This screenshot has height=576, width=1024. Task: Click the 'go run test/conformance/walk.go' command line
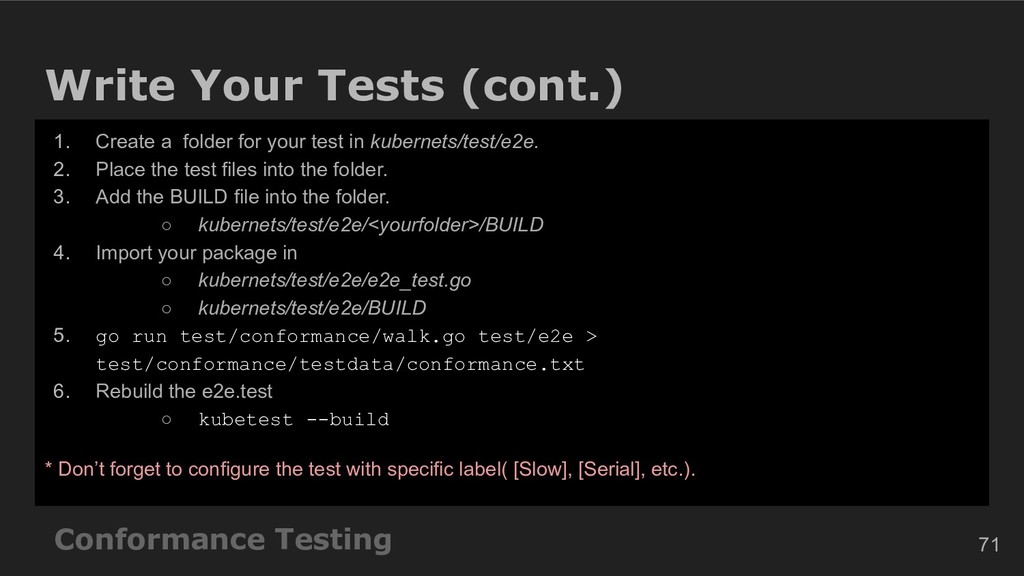coord(346,336)
